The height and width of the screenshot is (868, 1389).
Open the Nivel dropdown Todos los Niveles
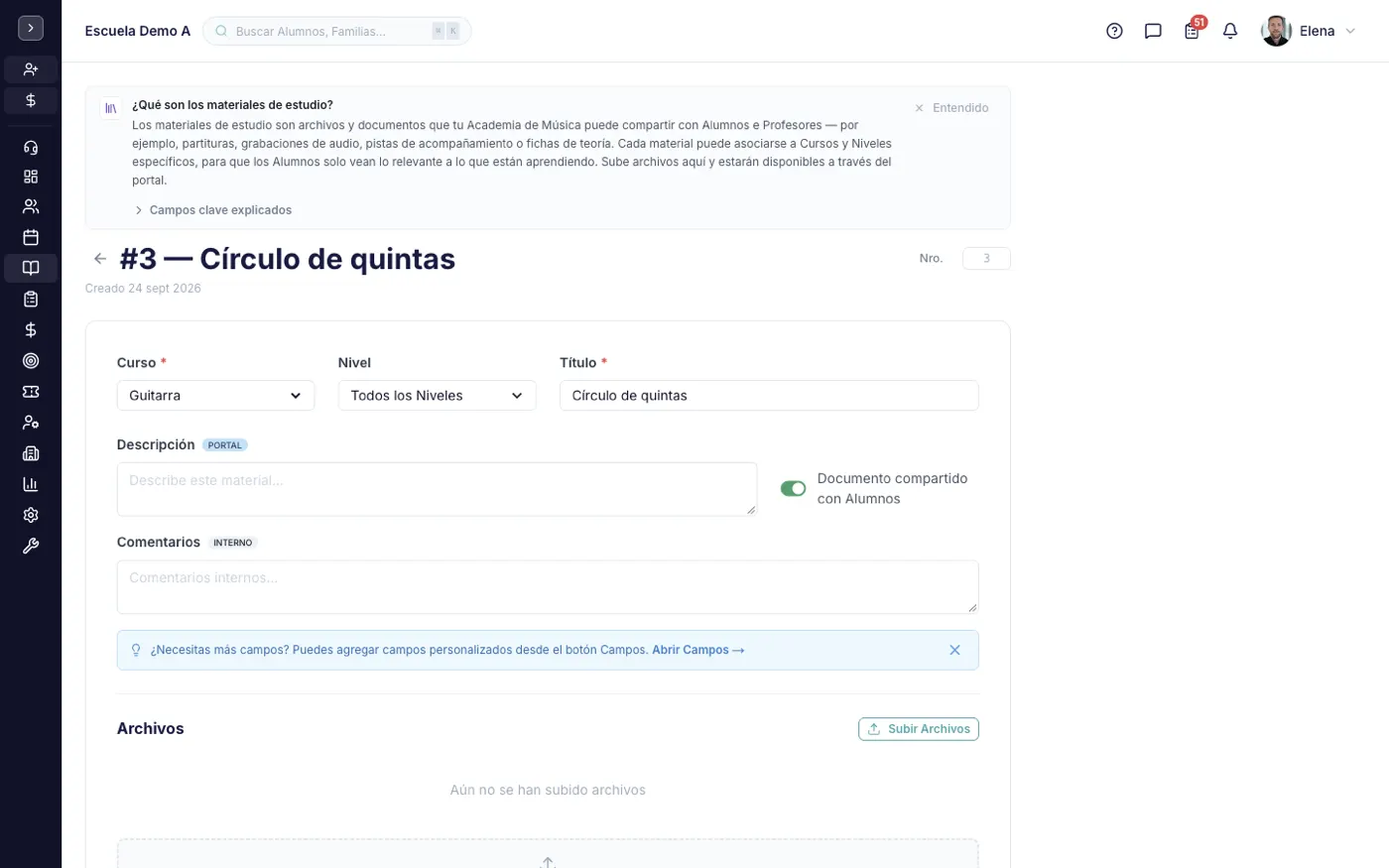pos(437,395)
